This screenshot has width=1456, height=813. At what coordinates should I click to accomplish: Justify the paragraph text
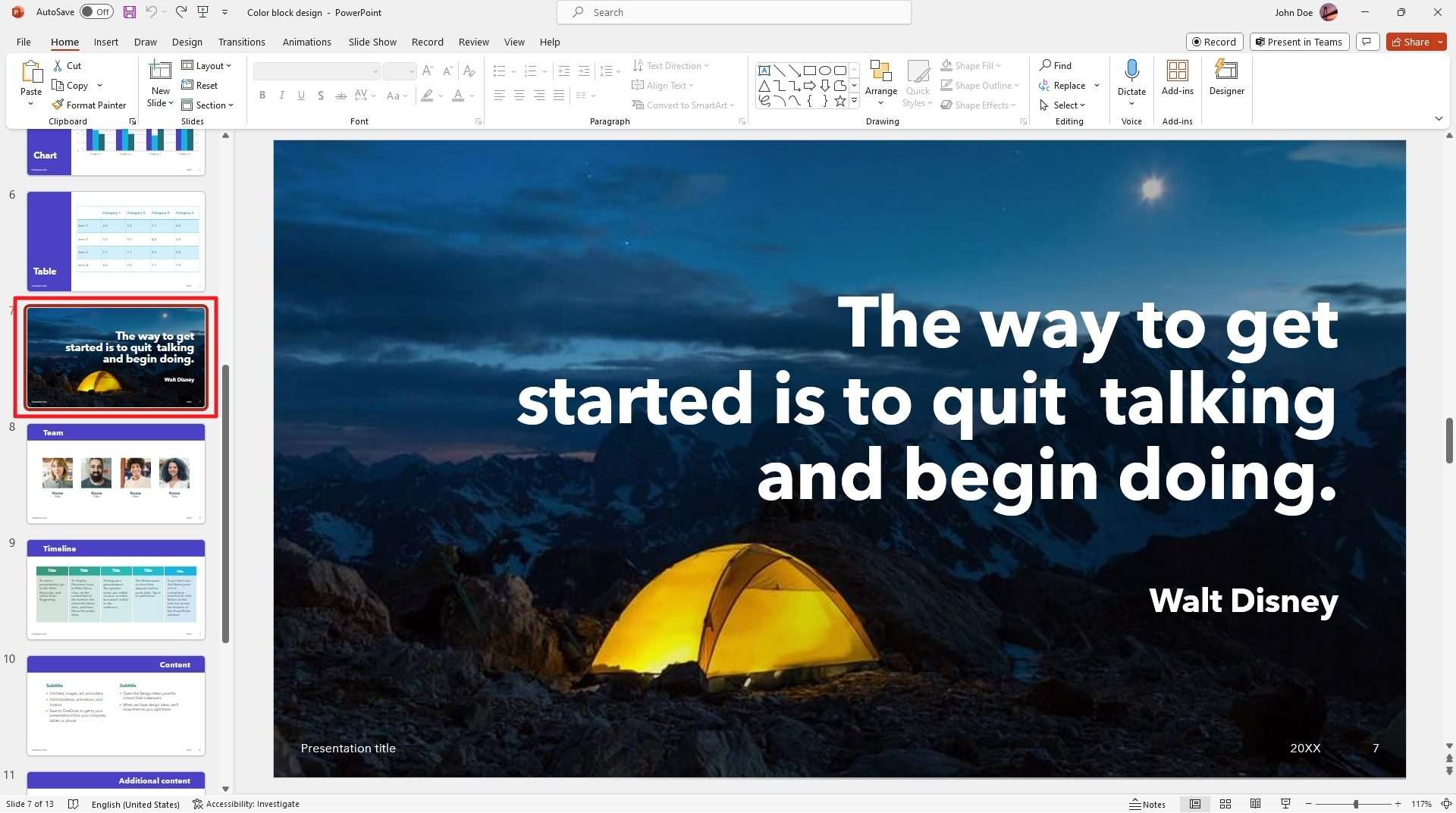click(558, 96)
